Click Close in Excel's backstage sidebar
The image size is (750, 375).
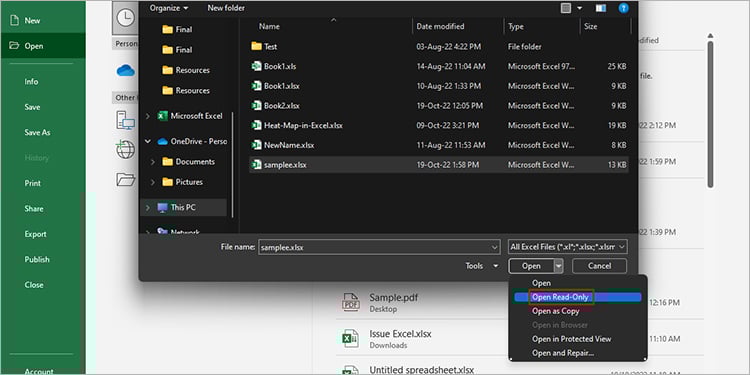34,285
